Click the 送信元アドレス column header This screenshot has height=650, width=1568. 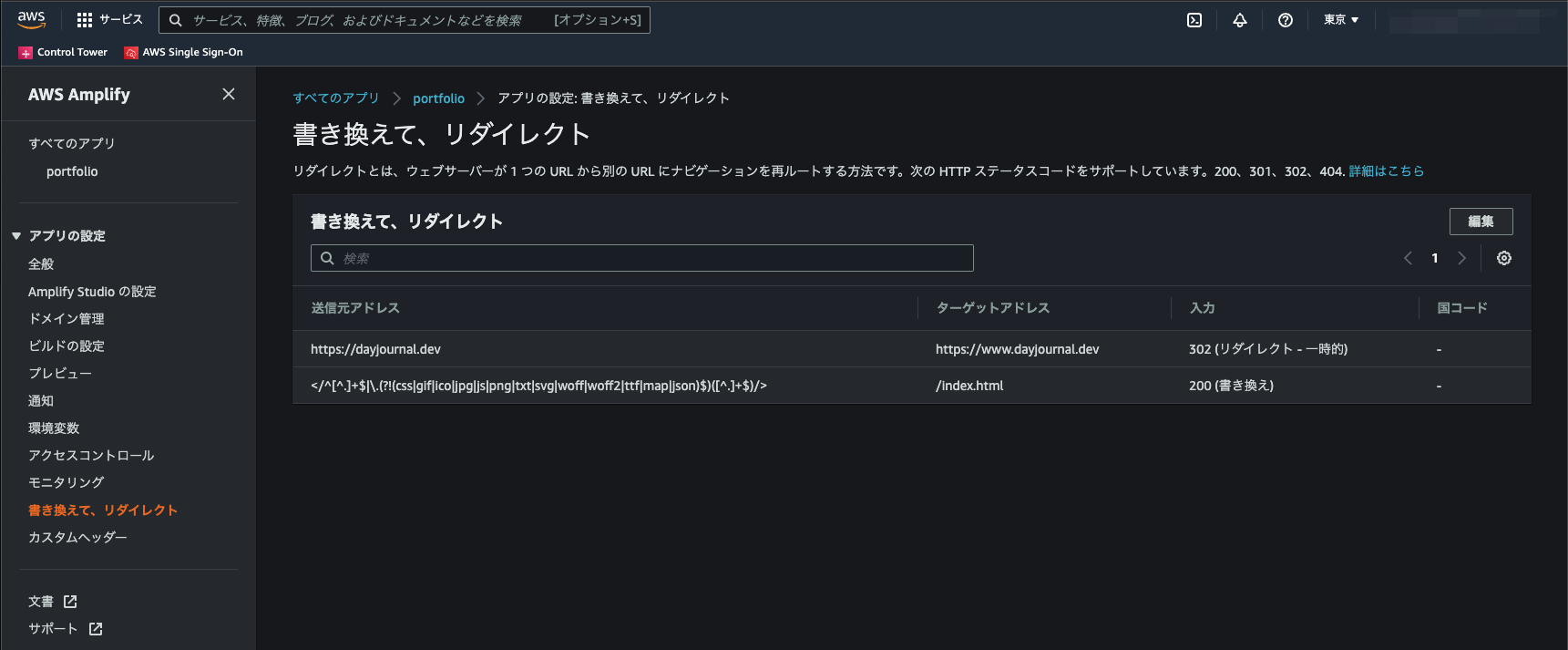[355, 308]
